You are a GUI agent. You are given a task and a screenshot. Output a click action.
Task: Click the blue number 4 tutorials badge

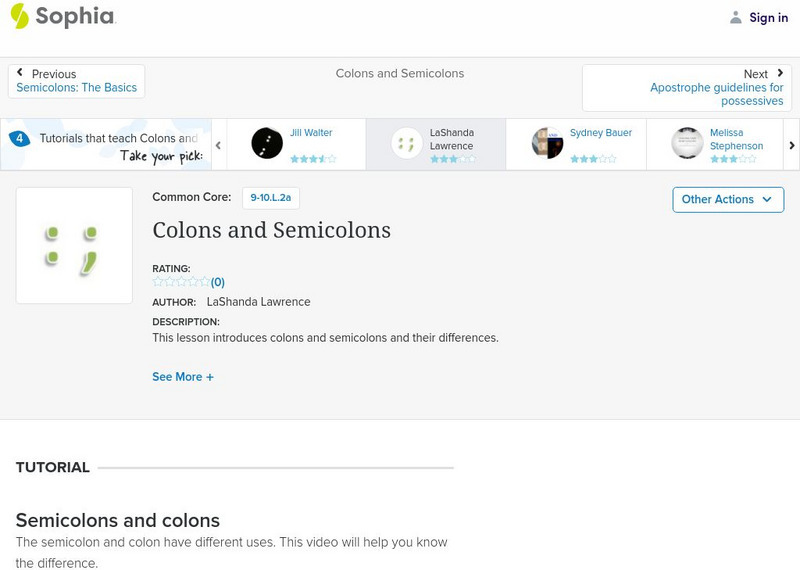[19, 139]
